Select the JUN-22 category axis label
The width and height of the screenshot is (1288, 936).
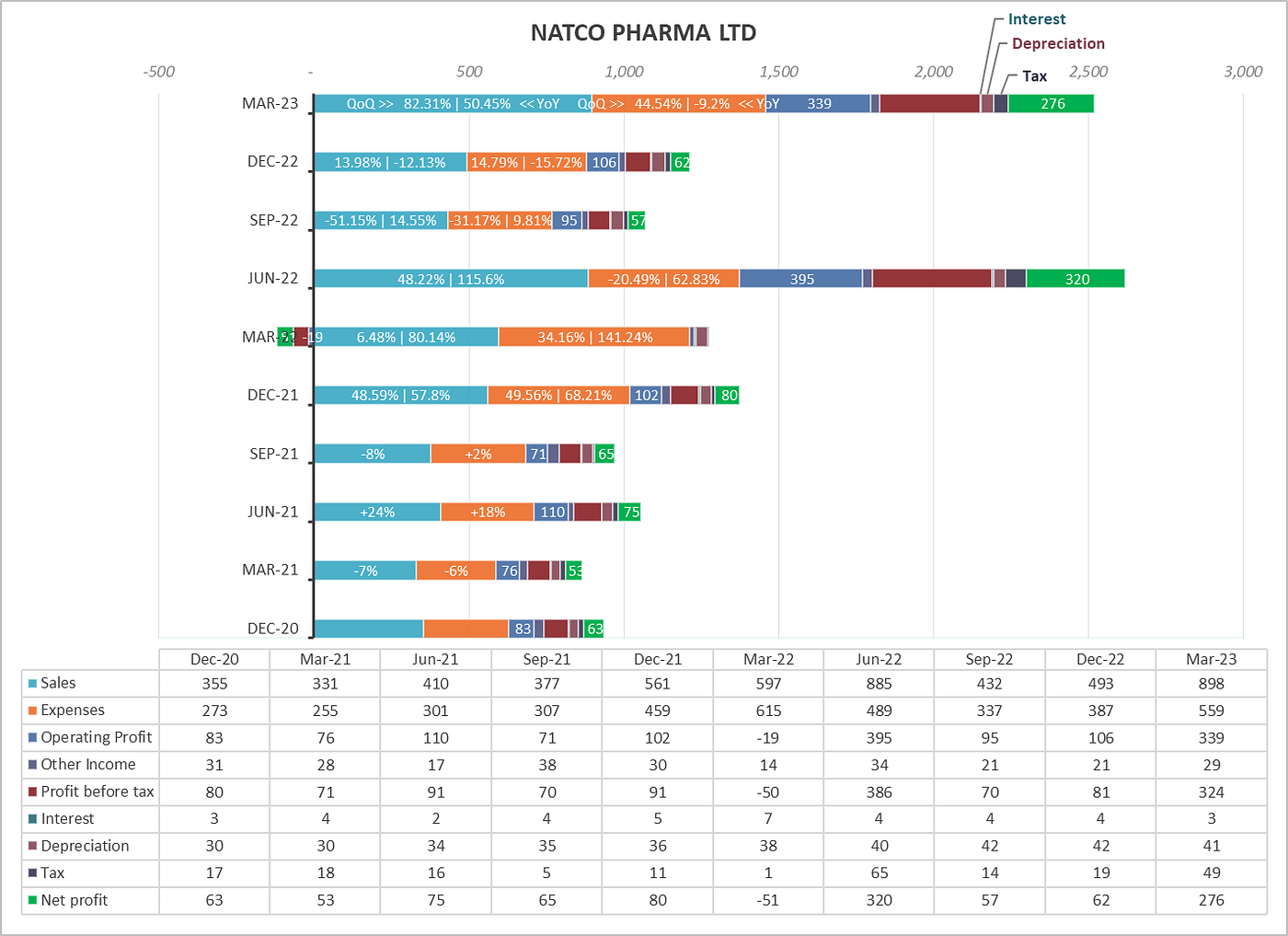point(273,278)
